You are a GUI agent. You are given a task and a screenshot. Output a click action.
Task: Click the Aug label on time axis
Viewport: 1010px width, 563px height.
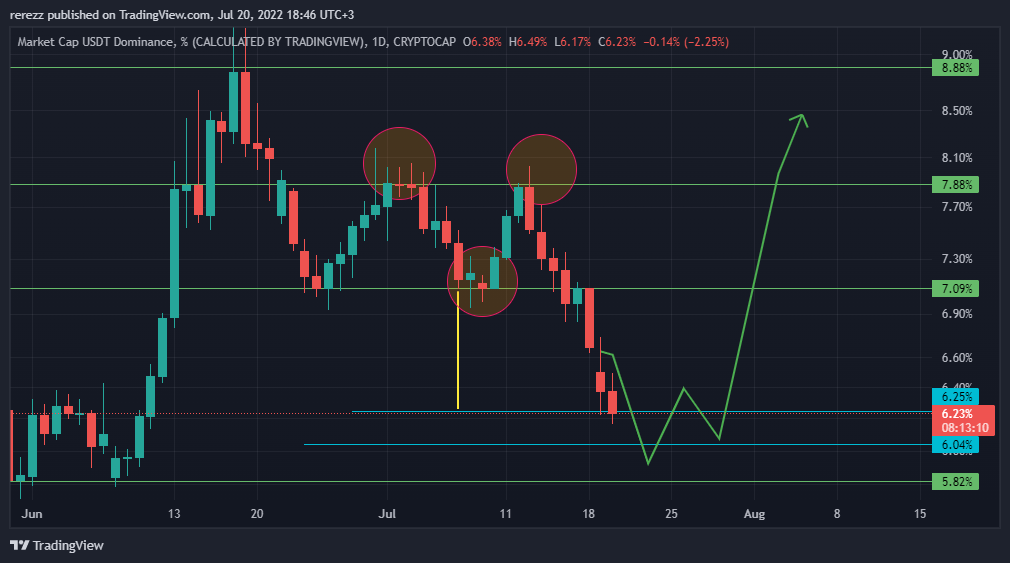tap(754, 513)
